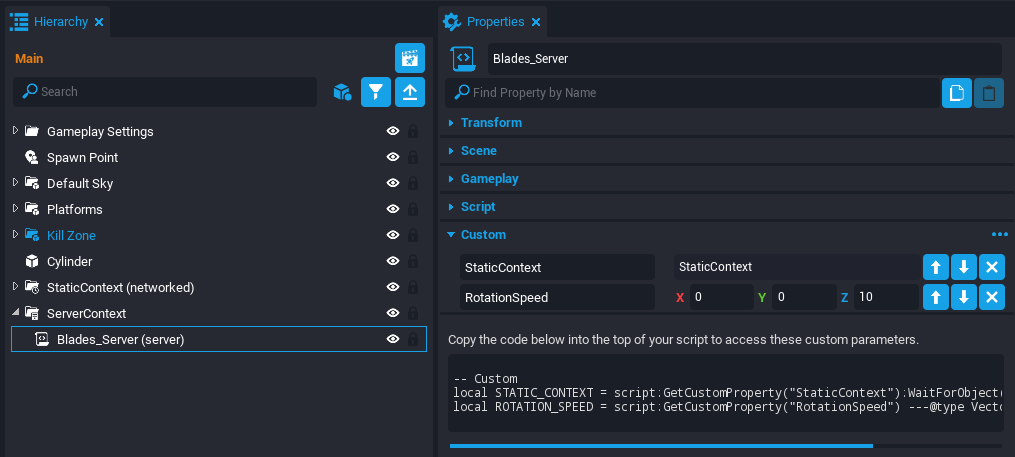Toggle lock on Spawn Point
1015x457 pixels.
pos(412,157)
